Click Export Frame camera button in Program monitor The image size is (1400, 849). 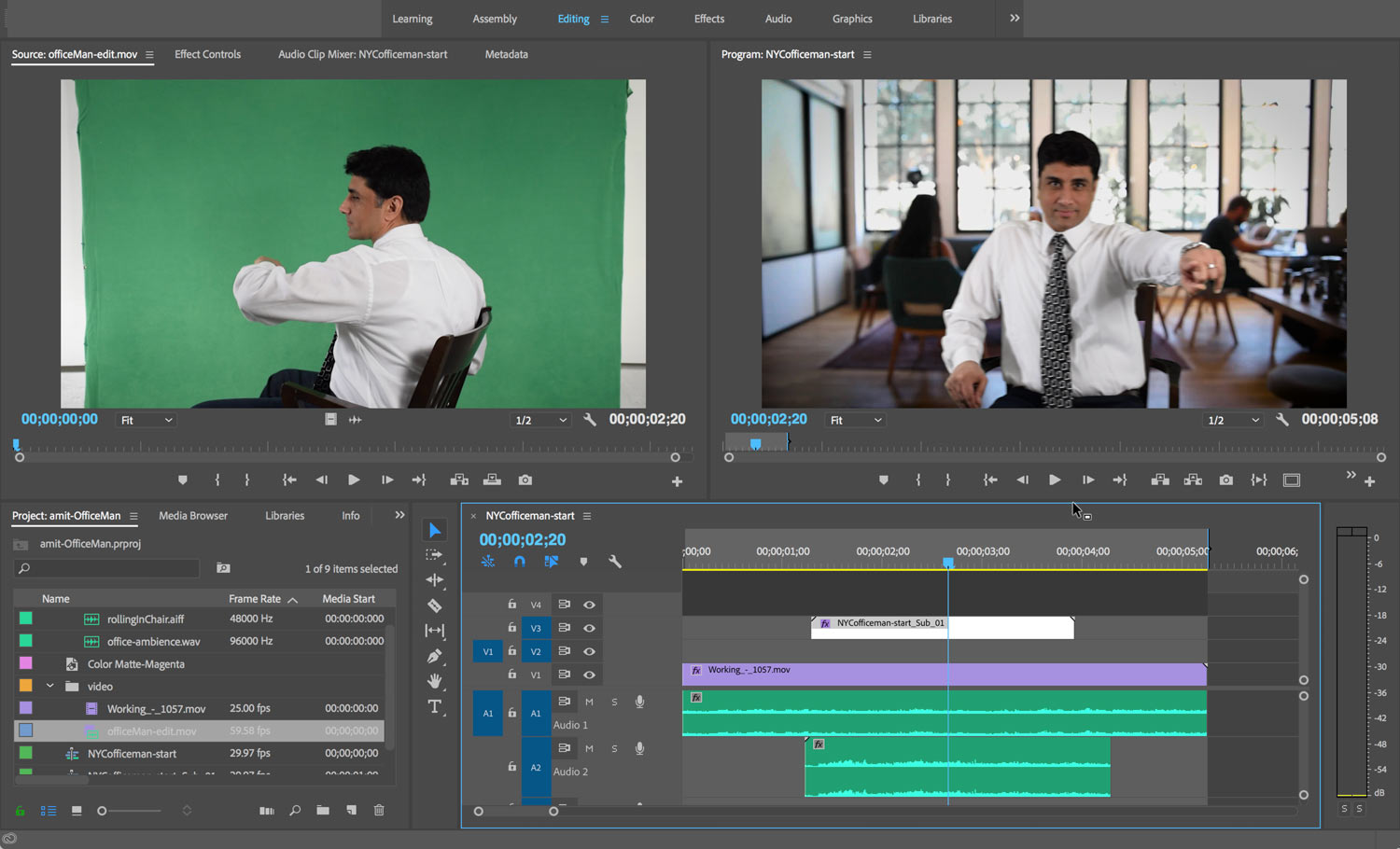[1225, 480]
